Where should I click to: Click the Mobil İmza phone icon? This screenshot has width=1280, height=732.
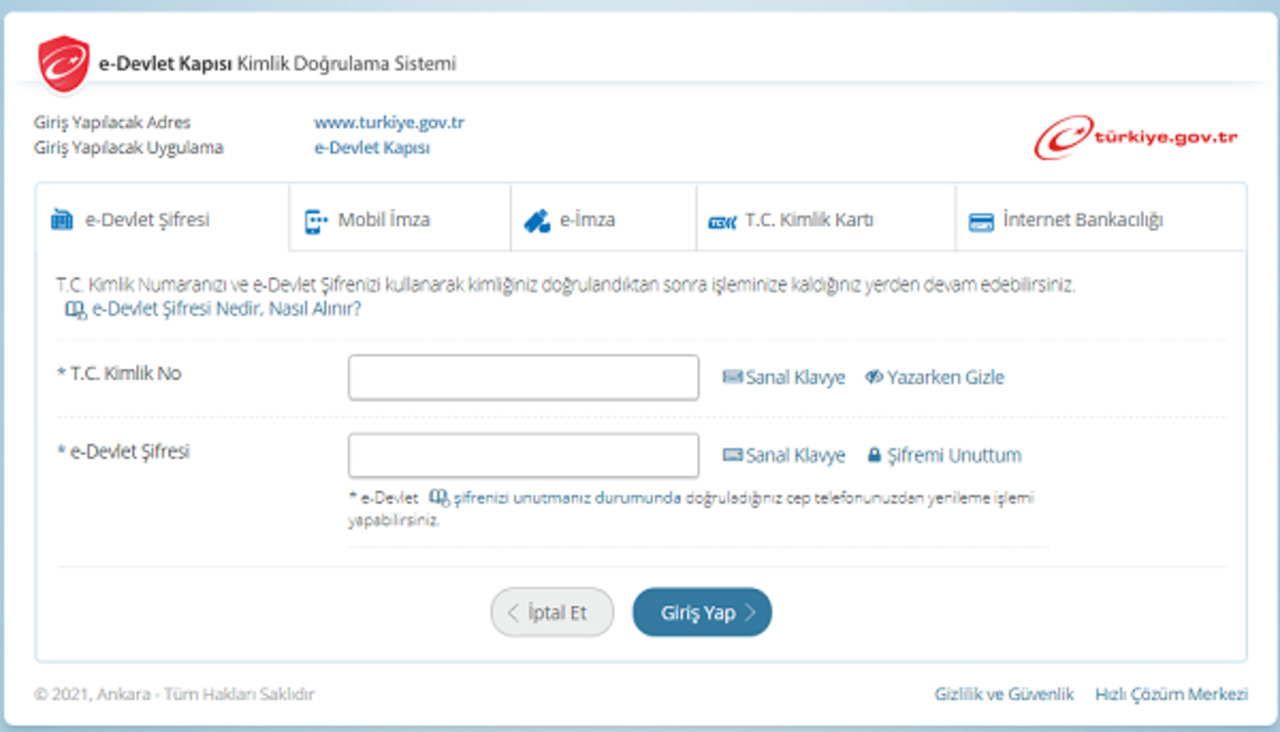point(316,221)
